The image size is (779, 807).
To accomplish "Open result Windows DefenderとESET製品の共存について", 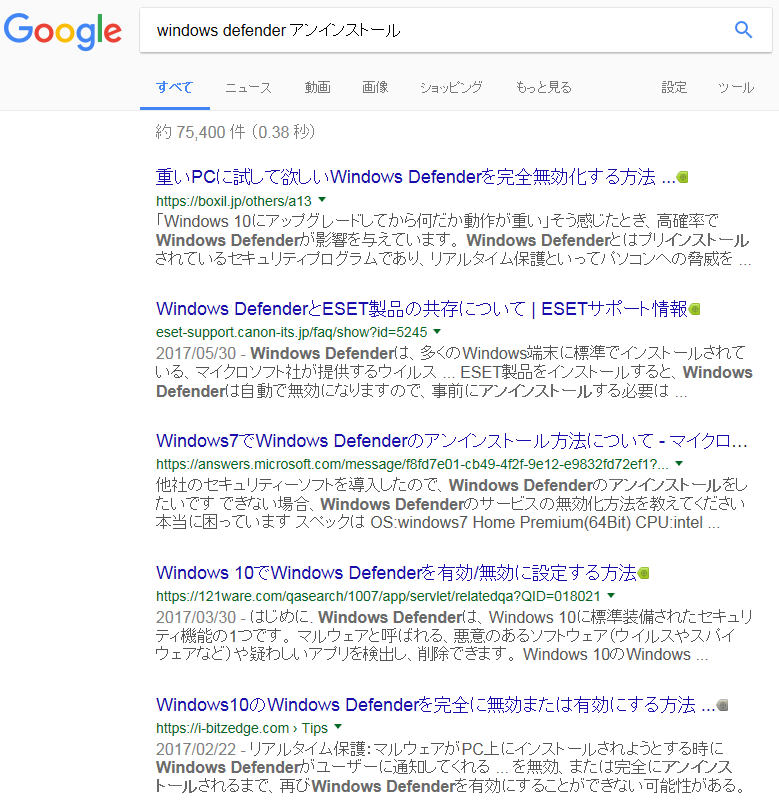I will [x=422, y=309].
